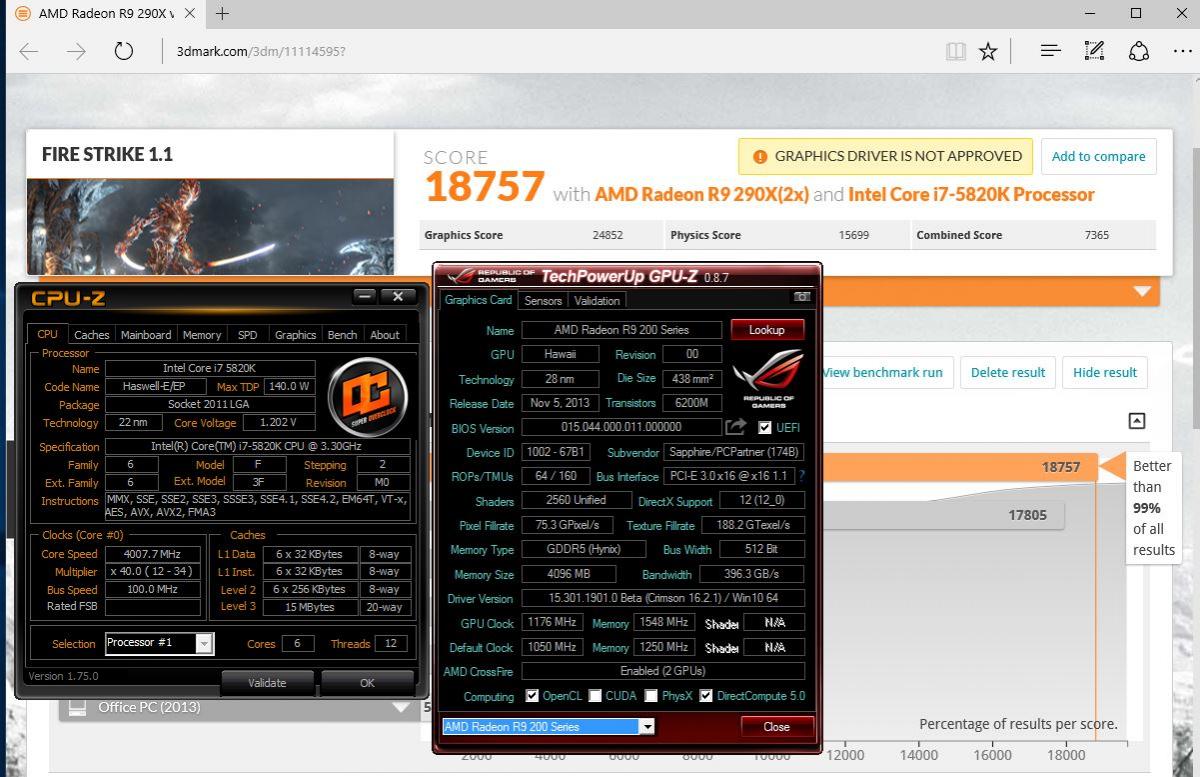Toggle the CUDA checkbox
Image resolution: width=1200 pixels, height=777 pixels.
[x=595, y=696]
